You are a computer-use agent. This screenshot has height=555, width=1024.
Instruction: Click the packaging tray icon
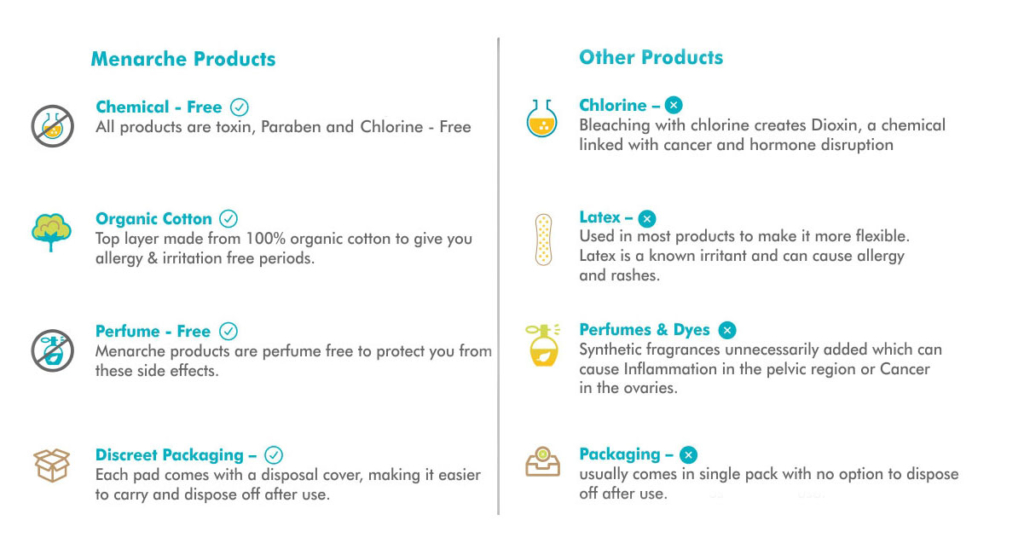point(543,461)
